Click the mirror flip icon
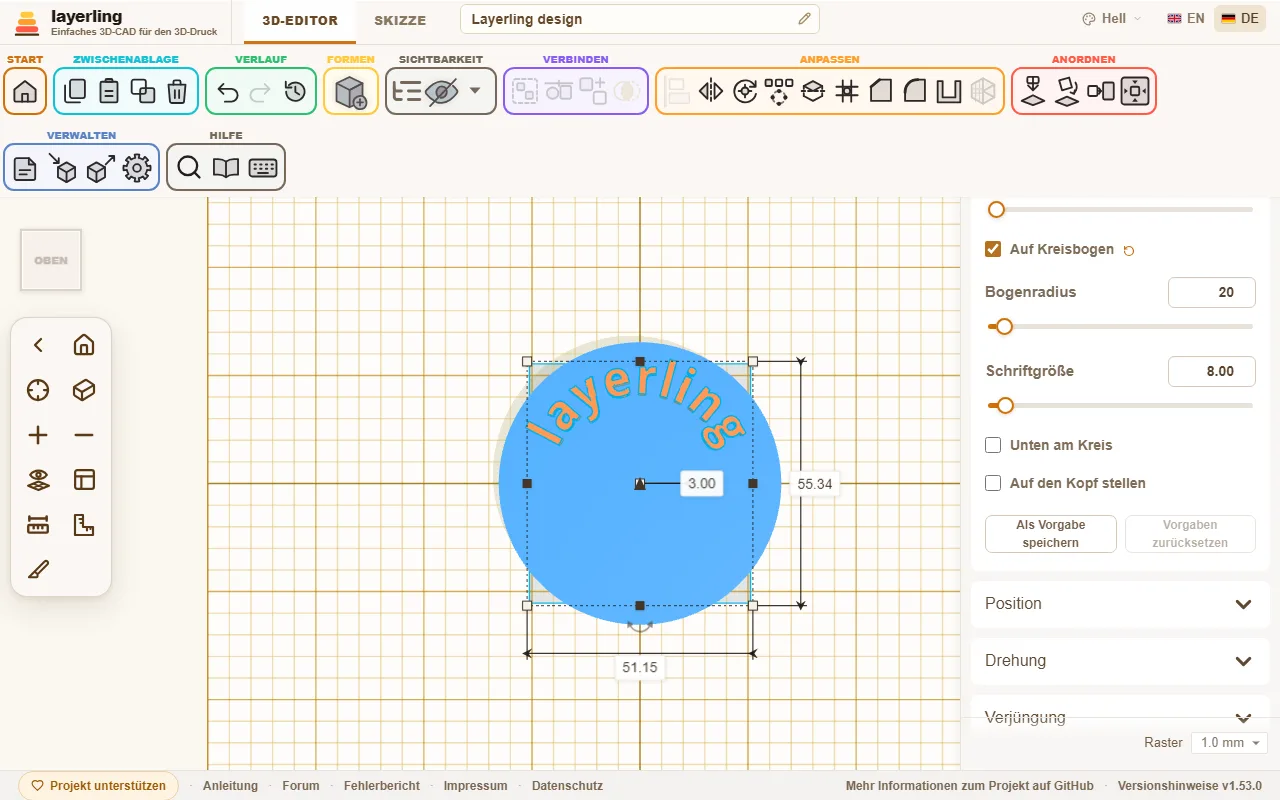 711,92
